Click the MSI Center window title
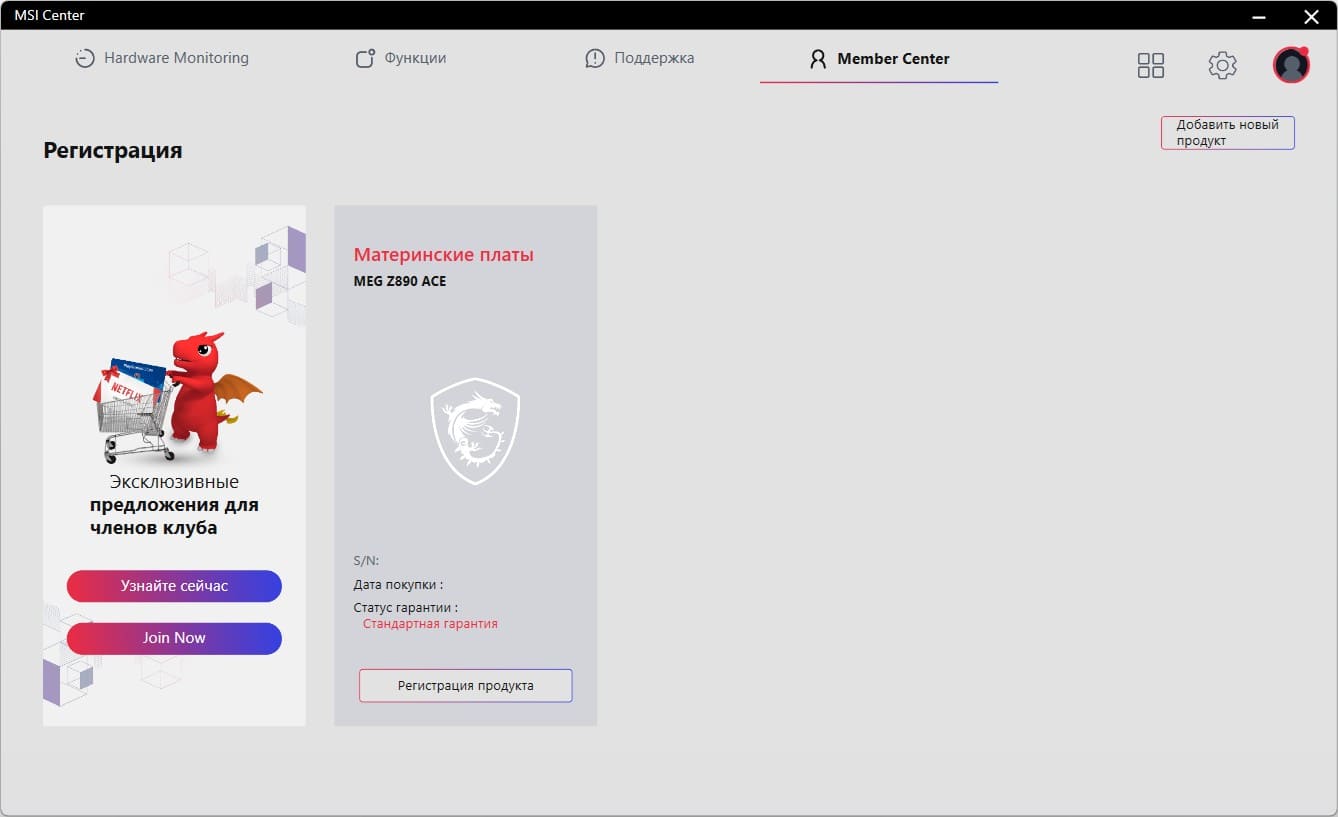The image size is (1338, 817). [x=49, y=15]
